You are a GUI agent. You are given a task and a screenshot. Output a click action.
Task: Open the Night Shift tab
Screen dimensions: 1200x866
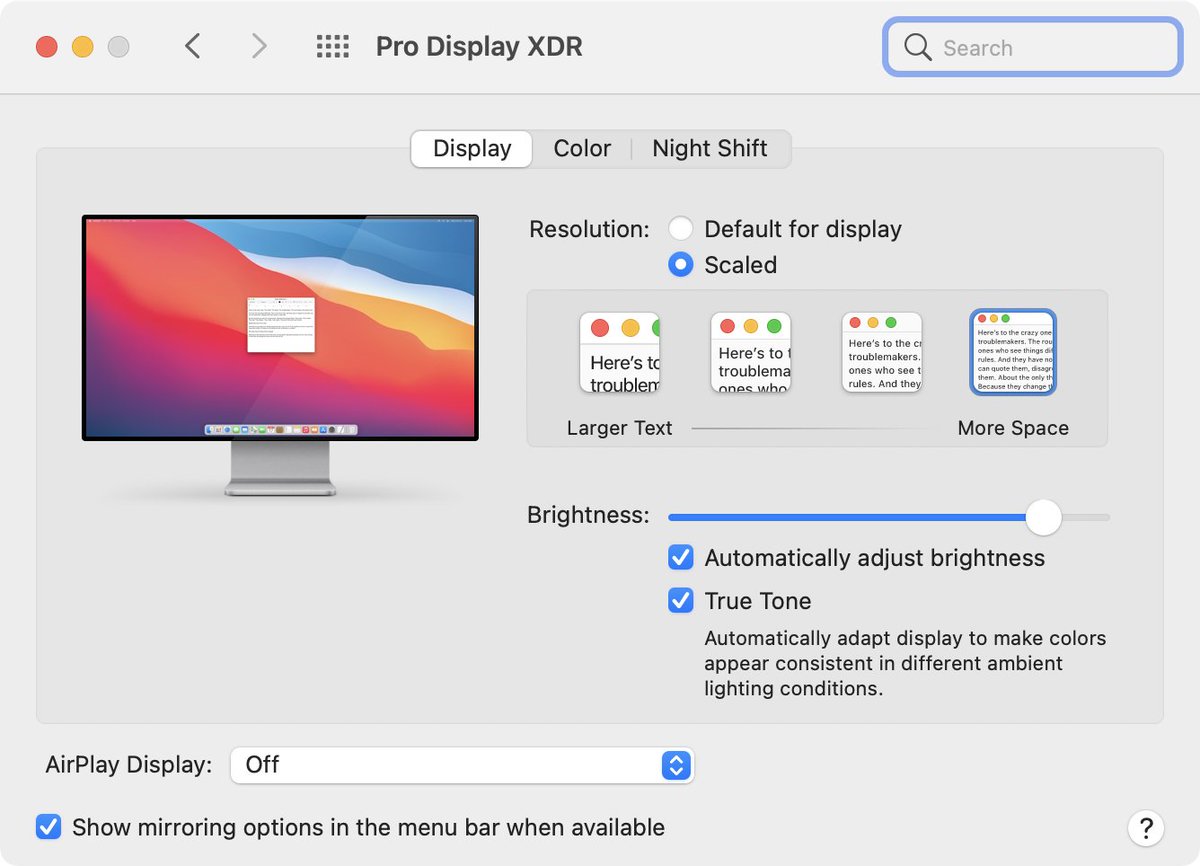[x=710, y=149]
